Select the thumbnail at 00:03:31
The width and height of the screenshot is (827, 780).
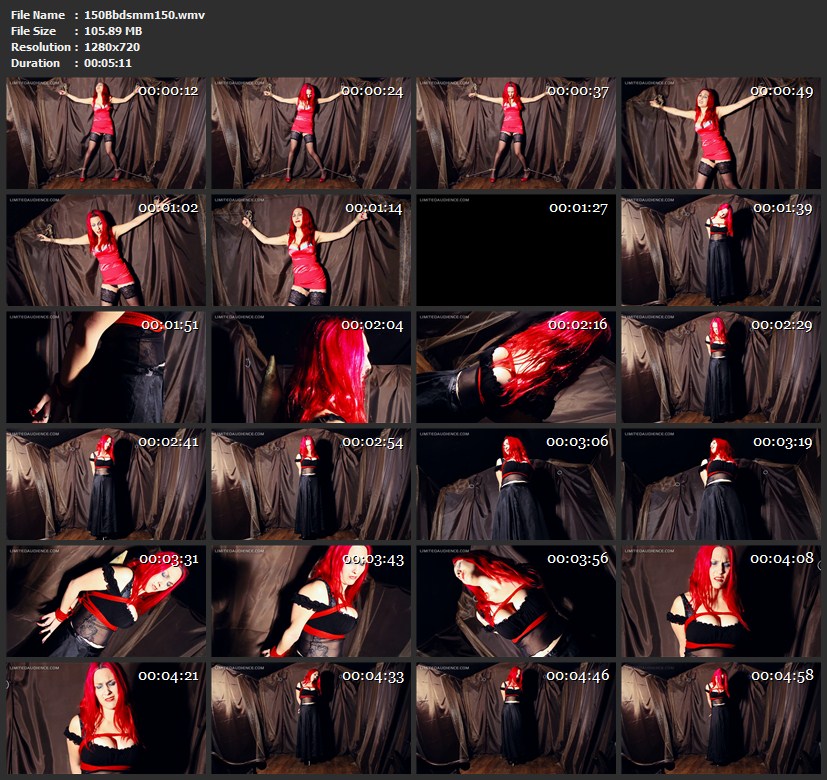[x=106, y=601]
